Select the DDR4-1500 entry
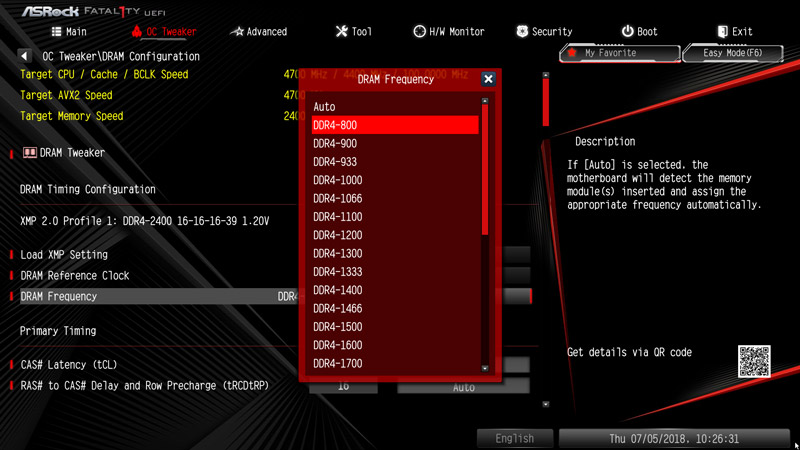This screenshot has width=800, height=450. click(x=395, y=327)
